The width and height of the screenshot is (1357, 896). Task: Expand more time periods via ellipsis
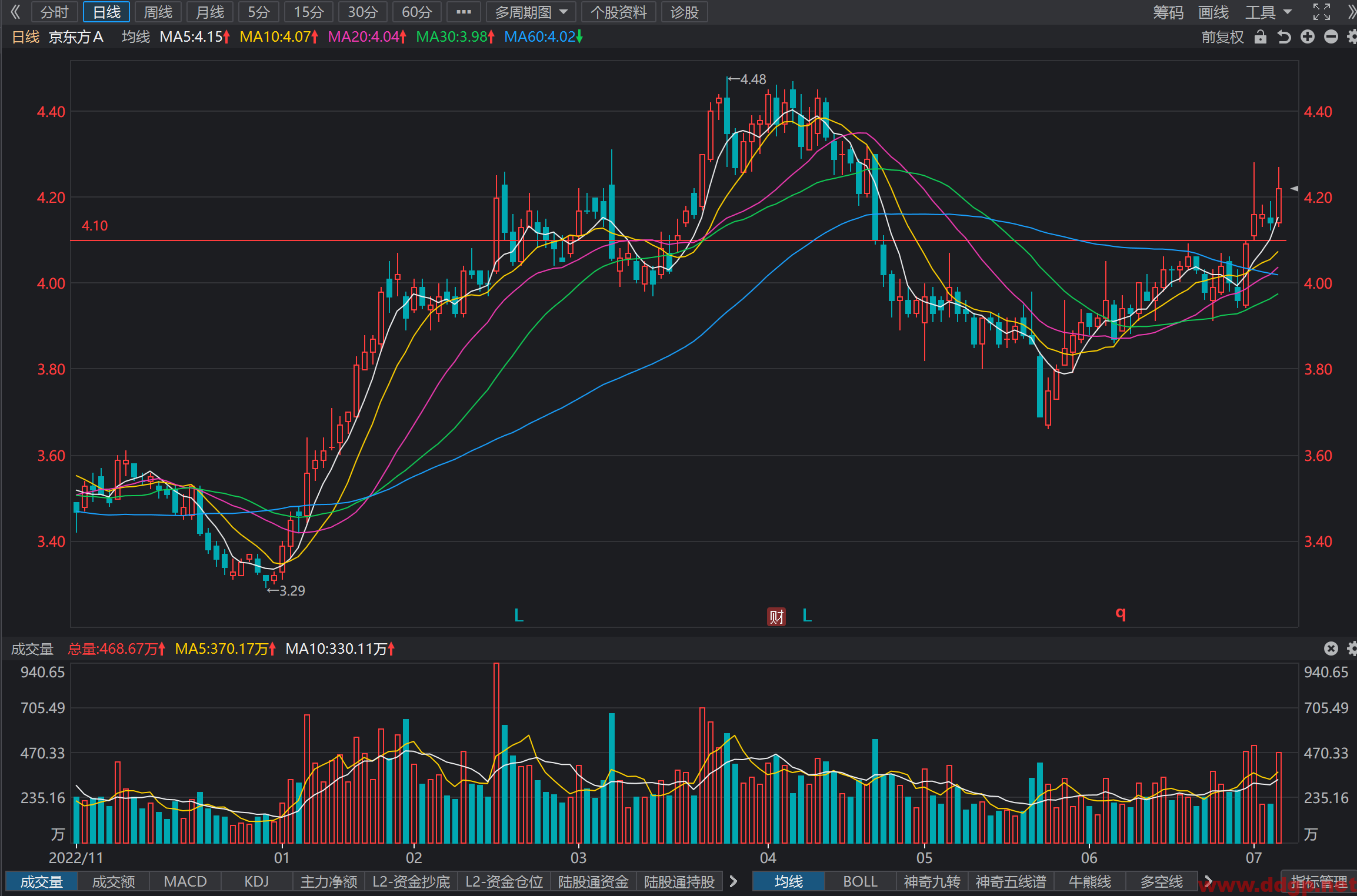click(x=464, y=12)
